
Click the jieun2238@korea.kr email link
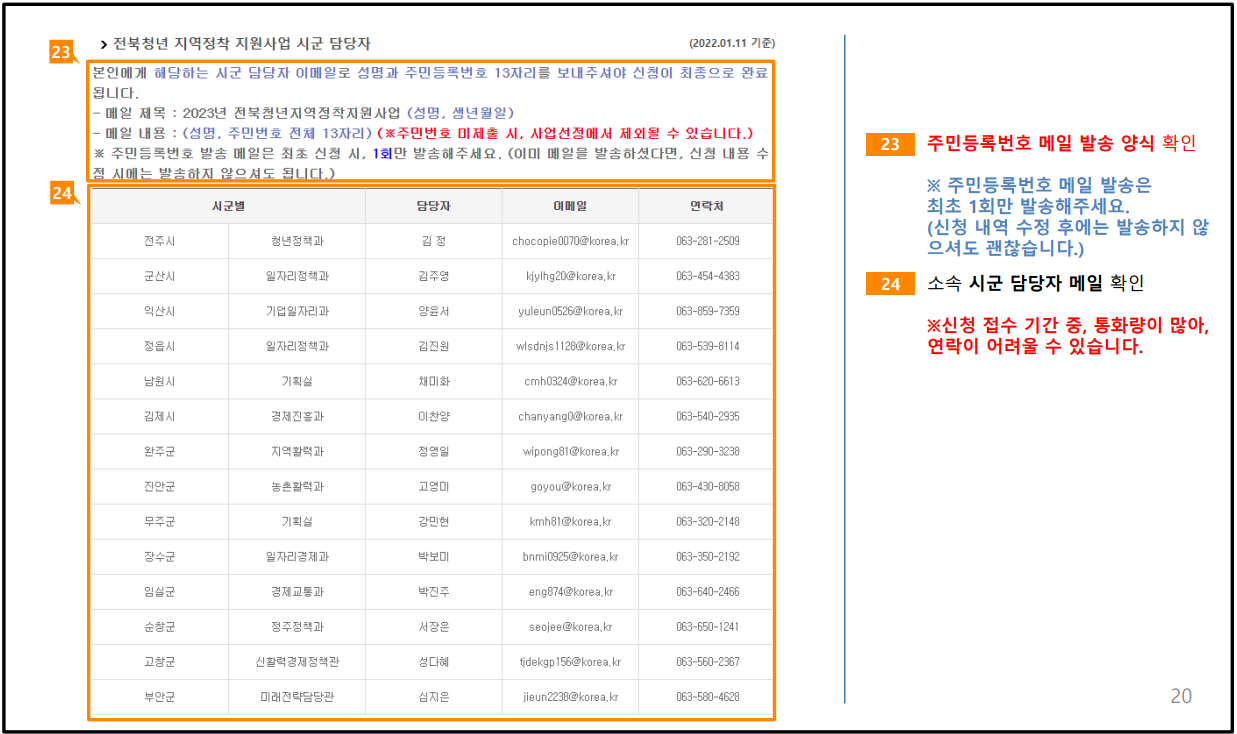(x=570, y=696)
